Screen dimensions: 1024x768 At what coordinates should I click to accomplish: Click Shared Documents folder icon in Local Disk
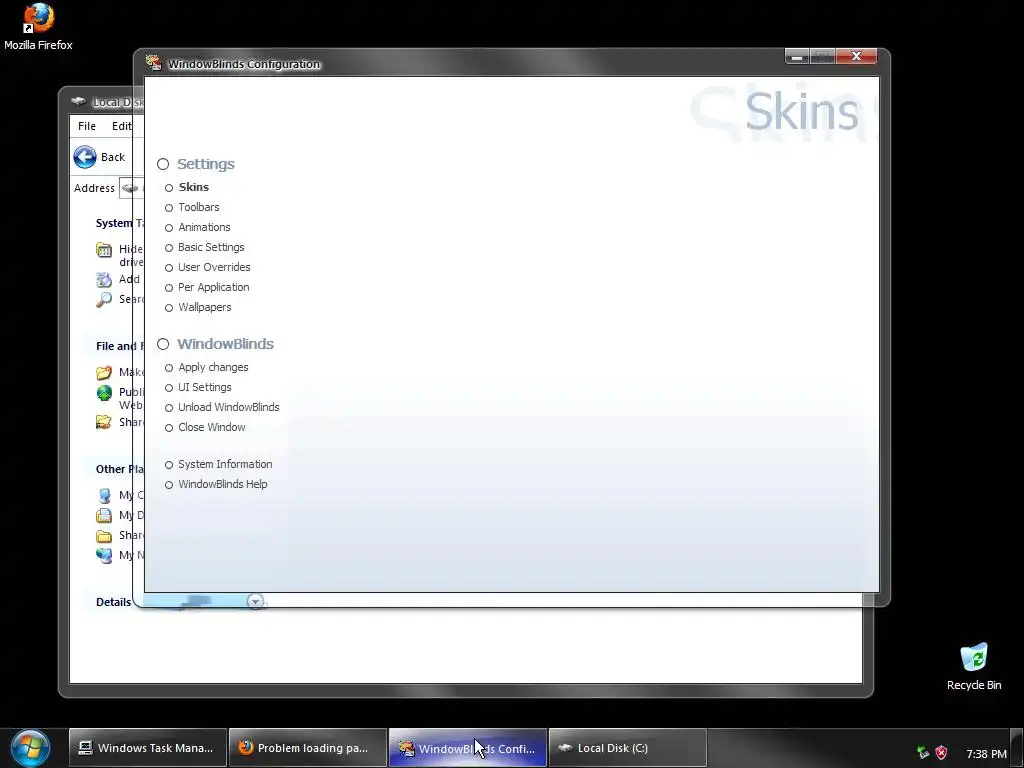click(x=104, y=536)
